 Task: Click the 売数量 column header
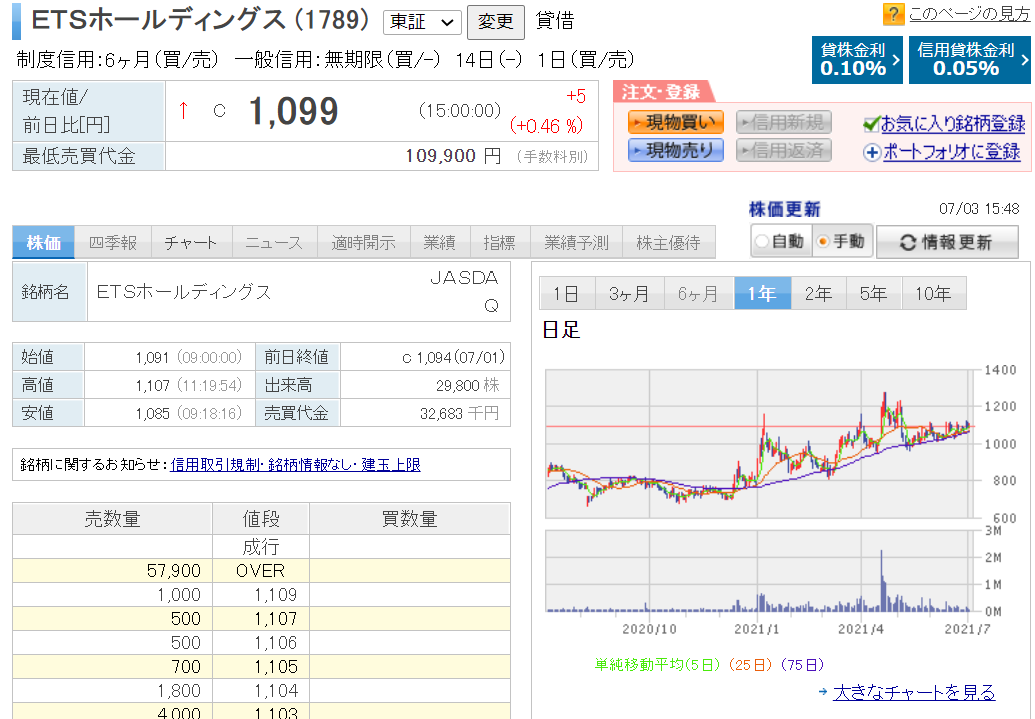pyautogui.click(x=112, y=519)
